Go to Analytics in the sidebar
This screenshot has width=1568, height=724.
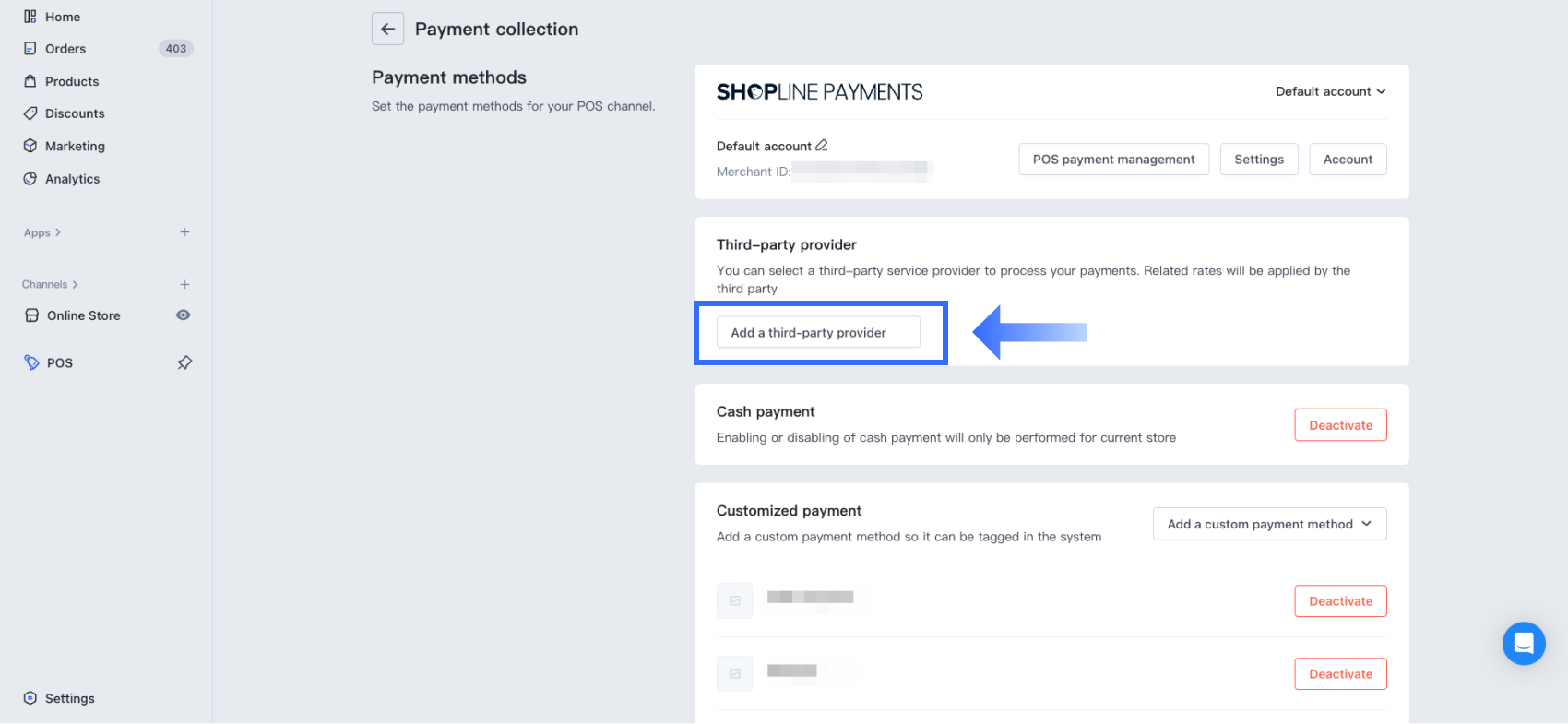[x=72, y=179]
